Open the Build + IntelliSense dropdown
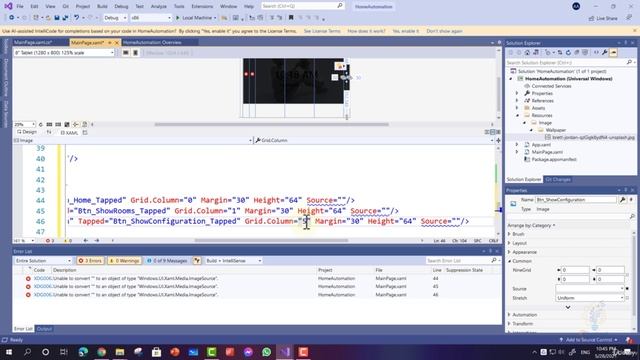The height and width of the screenshot is (360, 640). click(x=233, y=260)
